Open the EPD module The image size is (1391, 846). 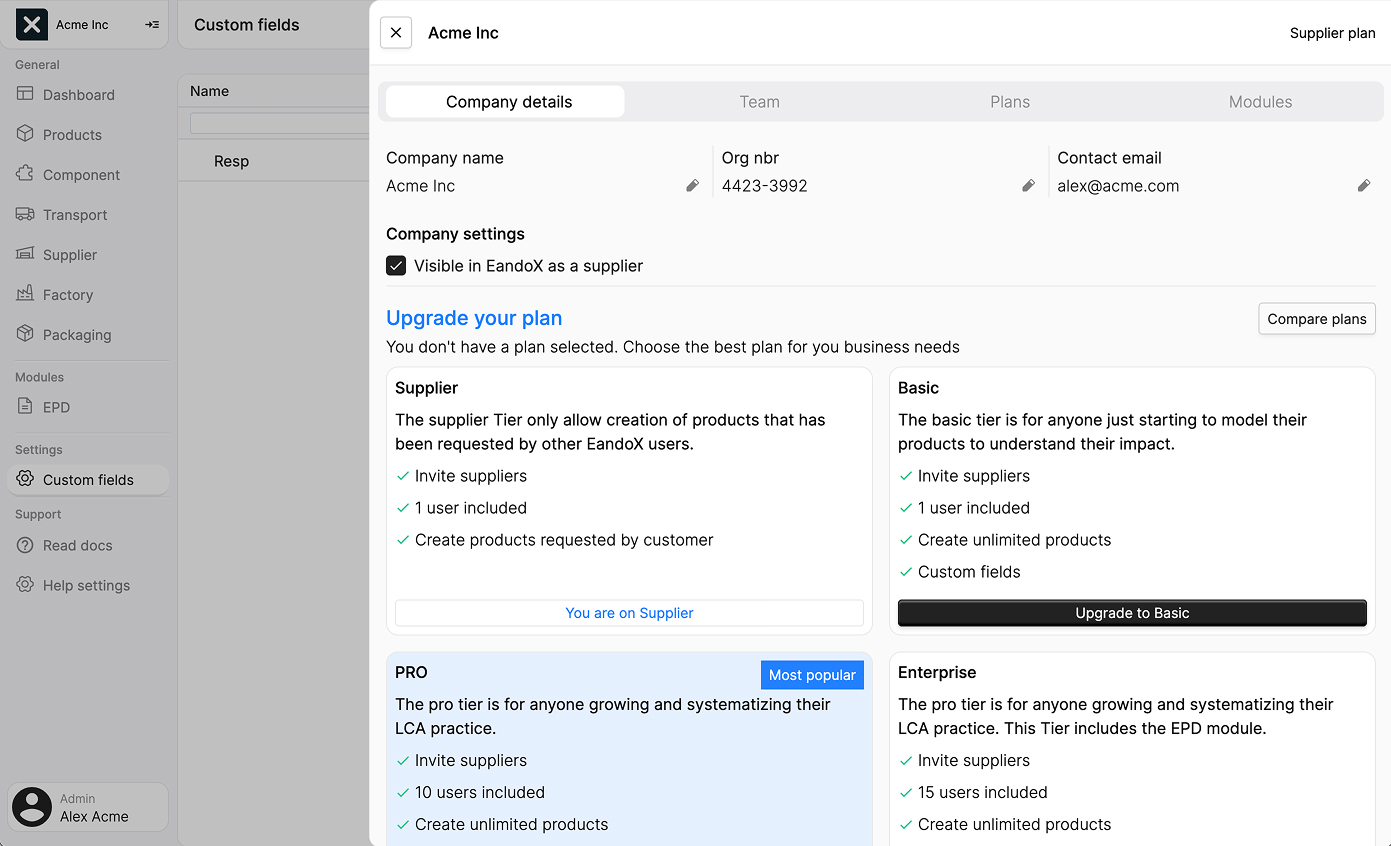(x=56, y=407)
